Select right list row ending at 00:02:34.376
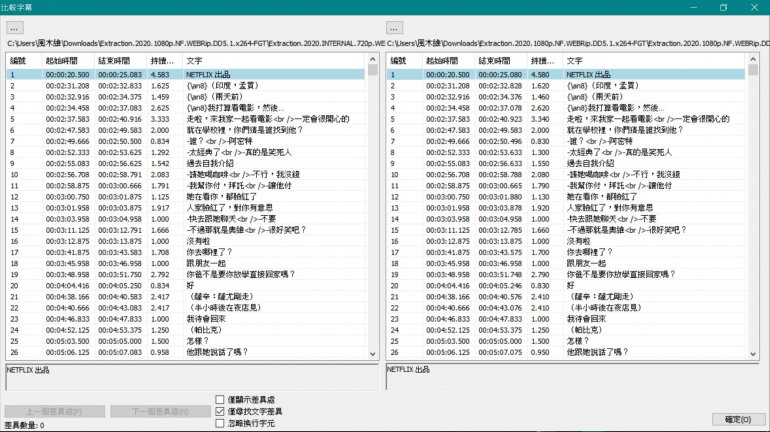 (566, 97)
